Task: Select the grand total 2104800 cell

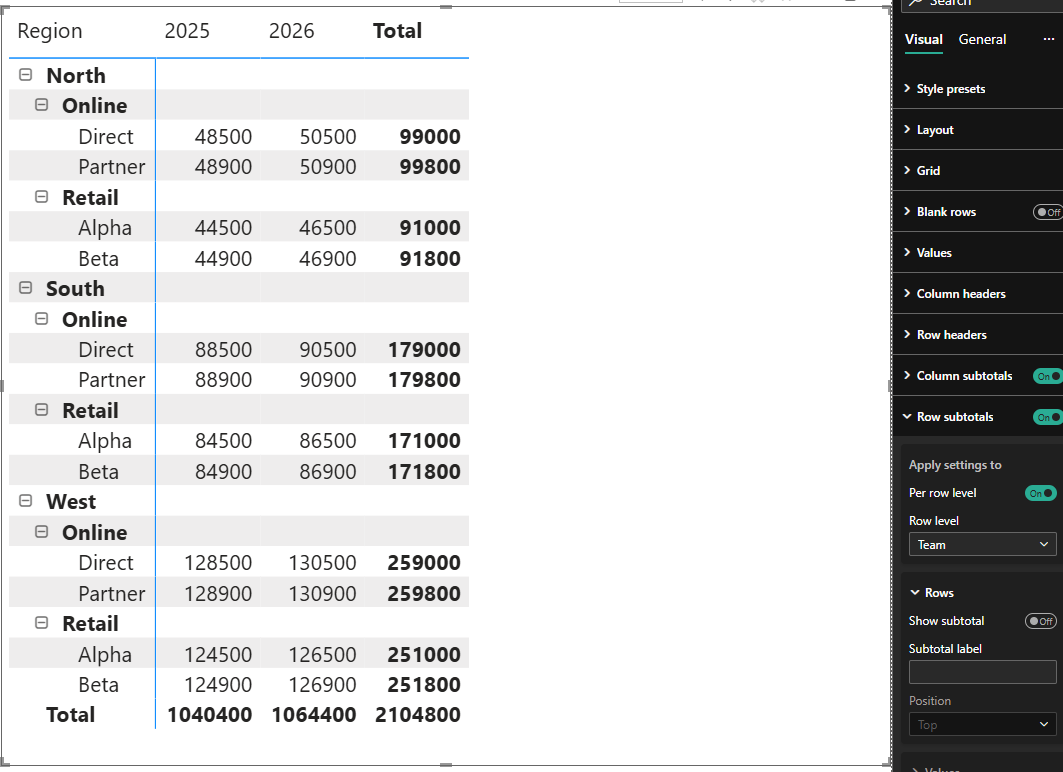Action: click(x=418, y=714)
